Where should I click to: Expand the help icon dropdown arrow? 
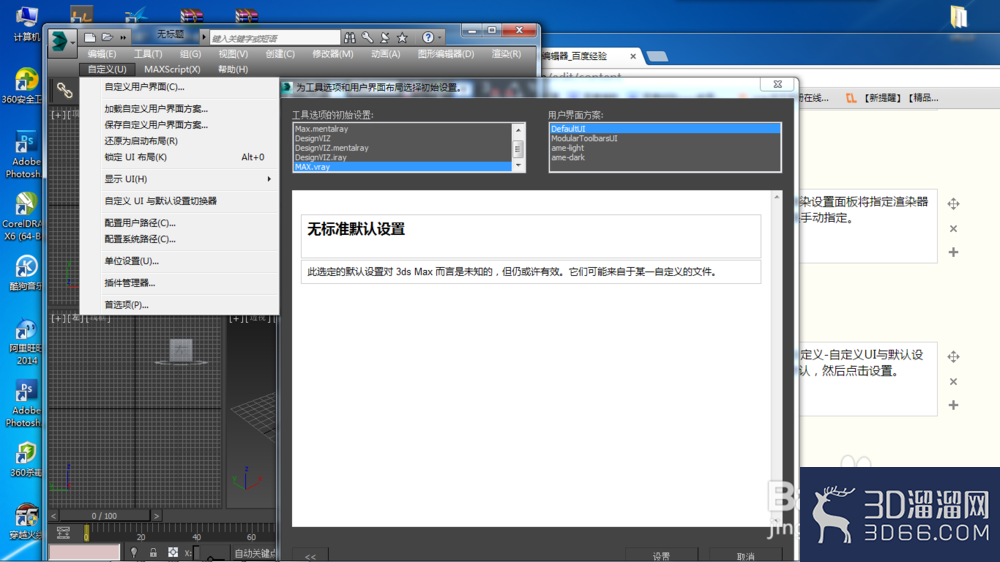pos(439,38)
